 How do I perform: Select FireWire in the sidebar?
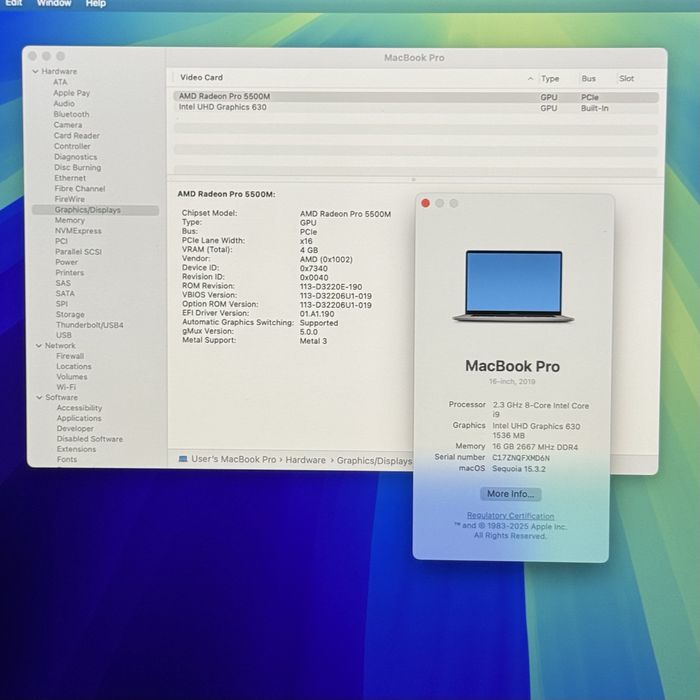70,200
